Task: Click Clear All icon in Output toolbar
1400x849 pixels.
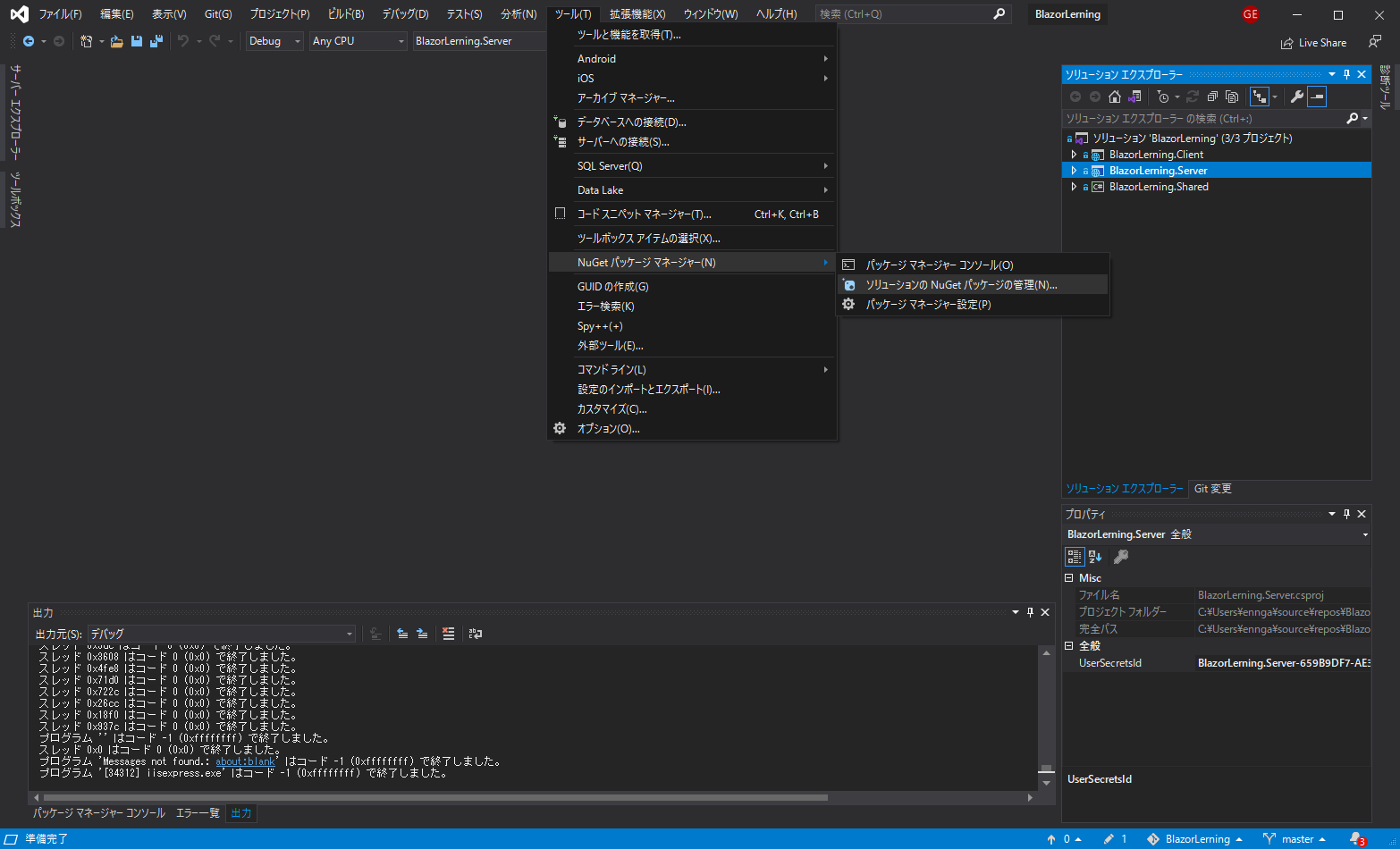Action: (x=449, y=634)
